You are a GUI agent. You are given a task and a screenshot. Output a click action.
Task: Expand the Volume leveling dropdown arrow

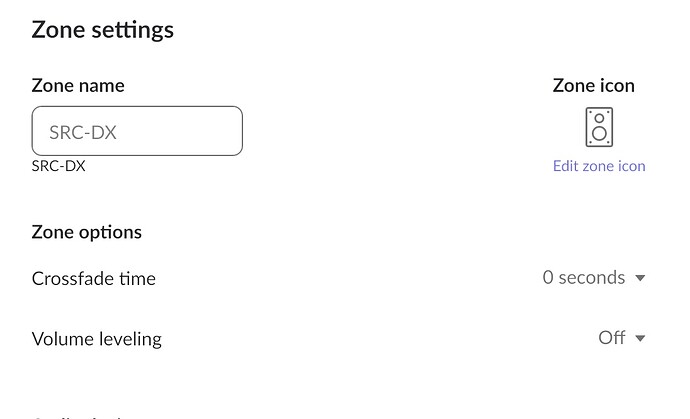[641, 338]
